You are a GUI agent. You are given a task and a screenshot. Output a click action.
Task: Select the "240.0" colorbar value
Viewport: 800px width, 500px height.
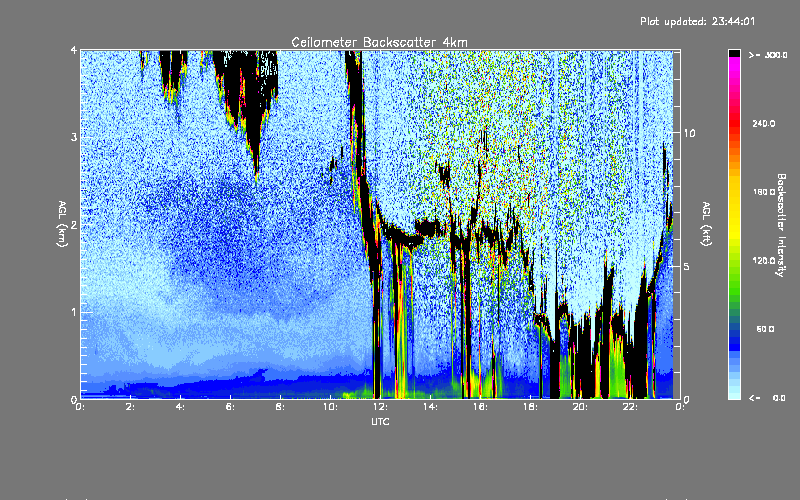[764, 124]
